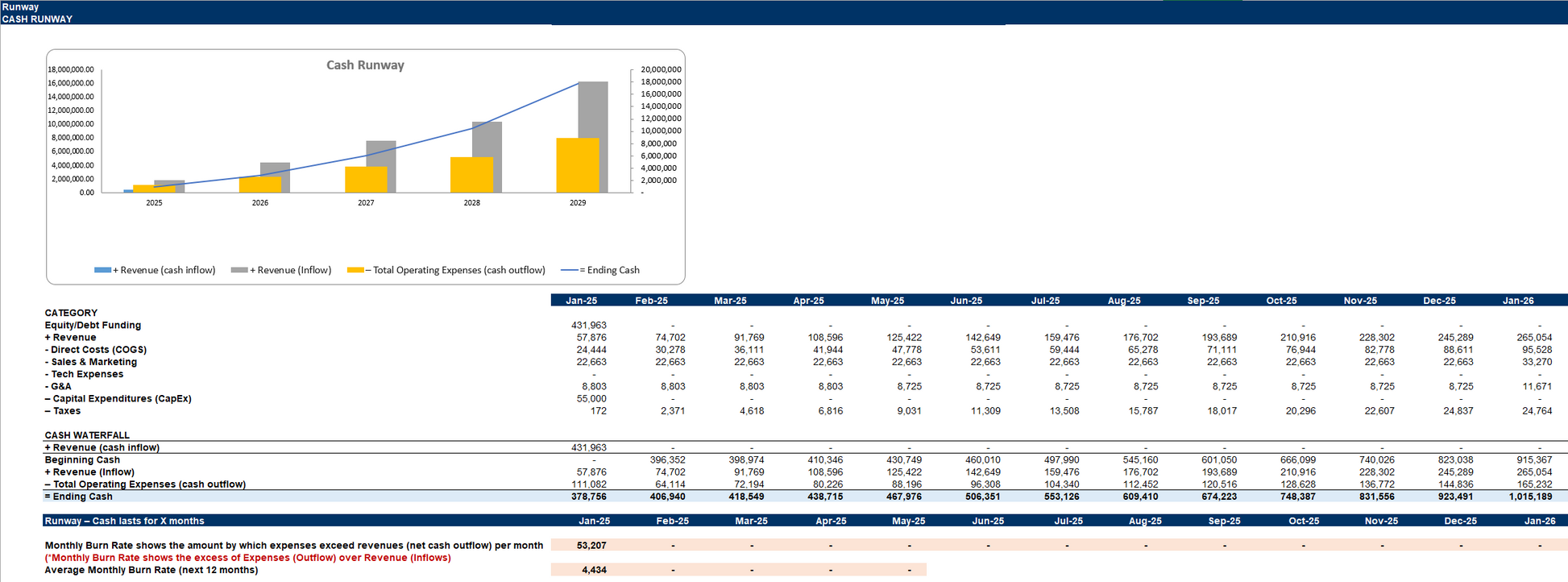The image size is (1568, 582).
Task: Select the yellow Total Operating Expenses legend entry
Action: [x=446, y=270]
